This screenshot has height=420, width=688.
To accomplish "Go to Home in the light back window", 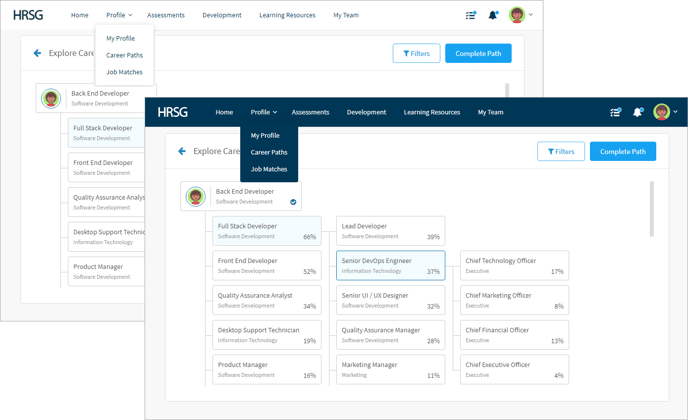I will coord(79,15).
